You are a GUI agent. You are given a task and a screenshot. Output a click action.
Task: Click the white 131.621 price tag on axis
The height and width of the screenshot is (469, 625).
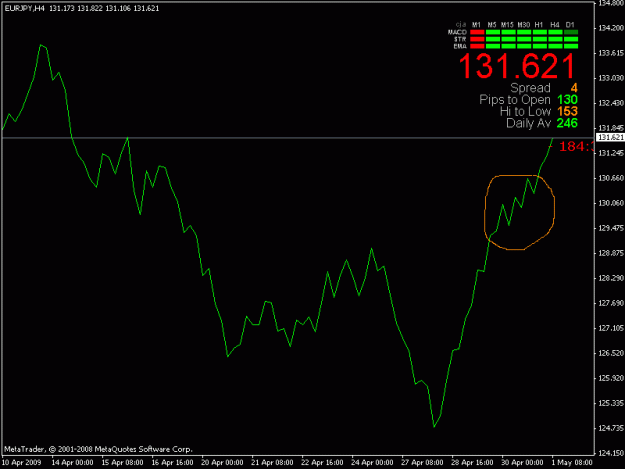coord(611,137)
